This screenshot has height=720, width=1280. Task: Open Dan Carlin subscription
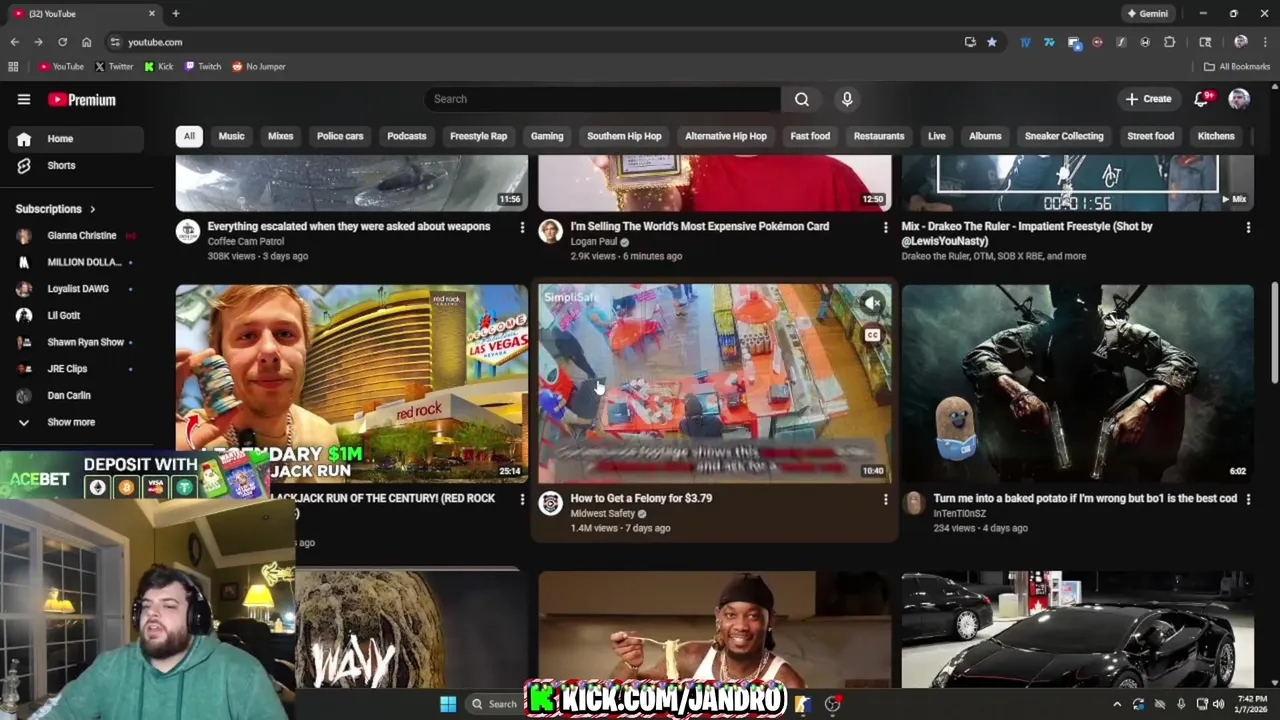pyautogui.click(x=76, y=395)
